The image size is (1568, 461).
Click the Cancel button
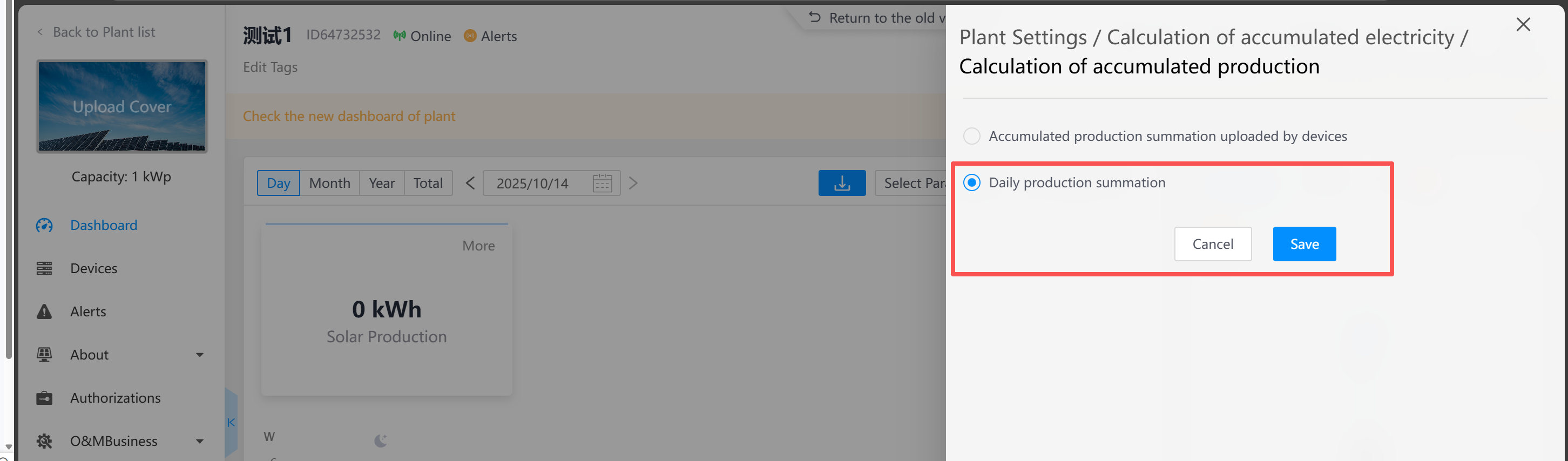pos(1212,244)
